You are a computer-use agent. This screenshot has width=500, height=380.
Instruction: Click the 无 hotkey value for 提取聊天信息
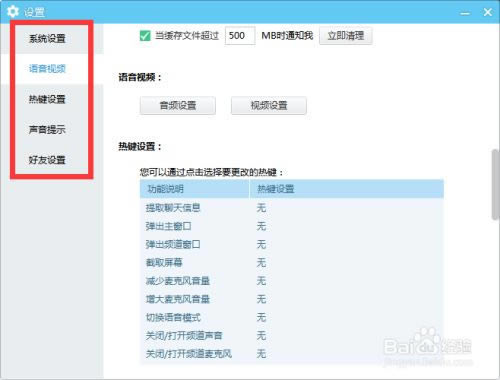tap(261, 208)
